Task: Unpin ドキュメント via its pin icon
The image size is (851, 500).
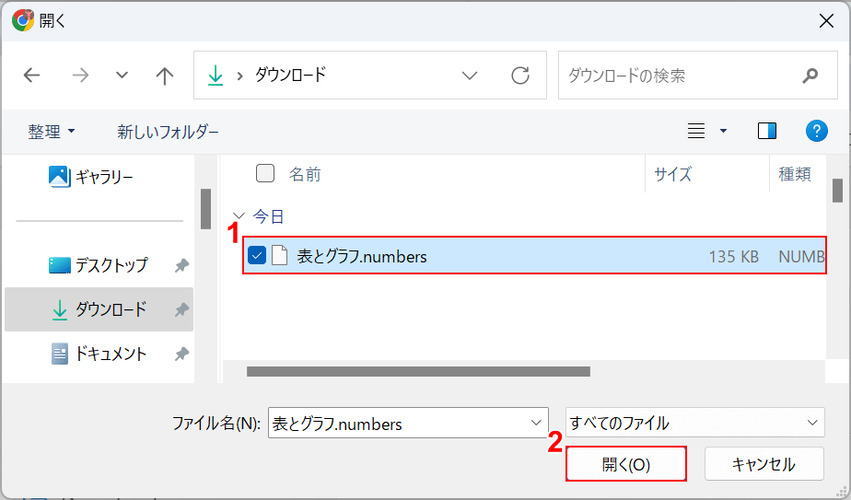Action: point(181,355)
